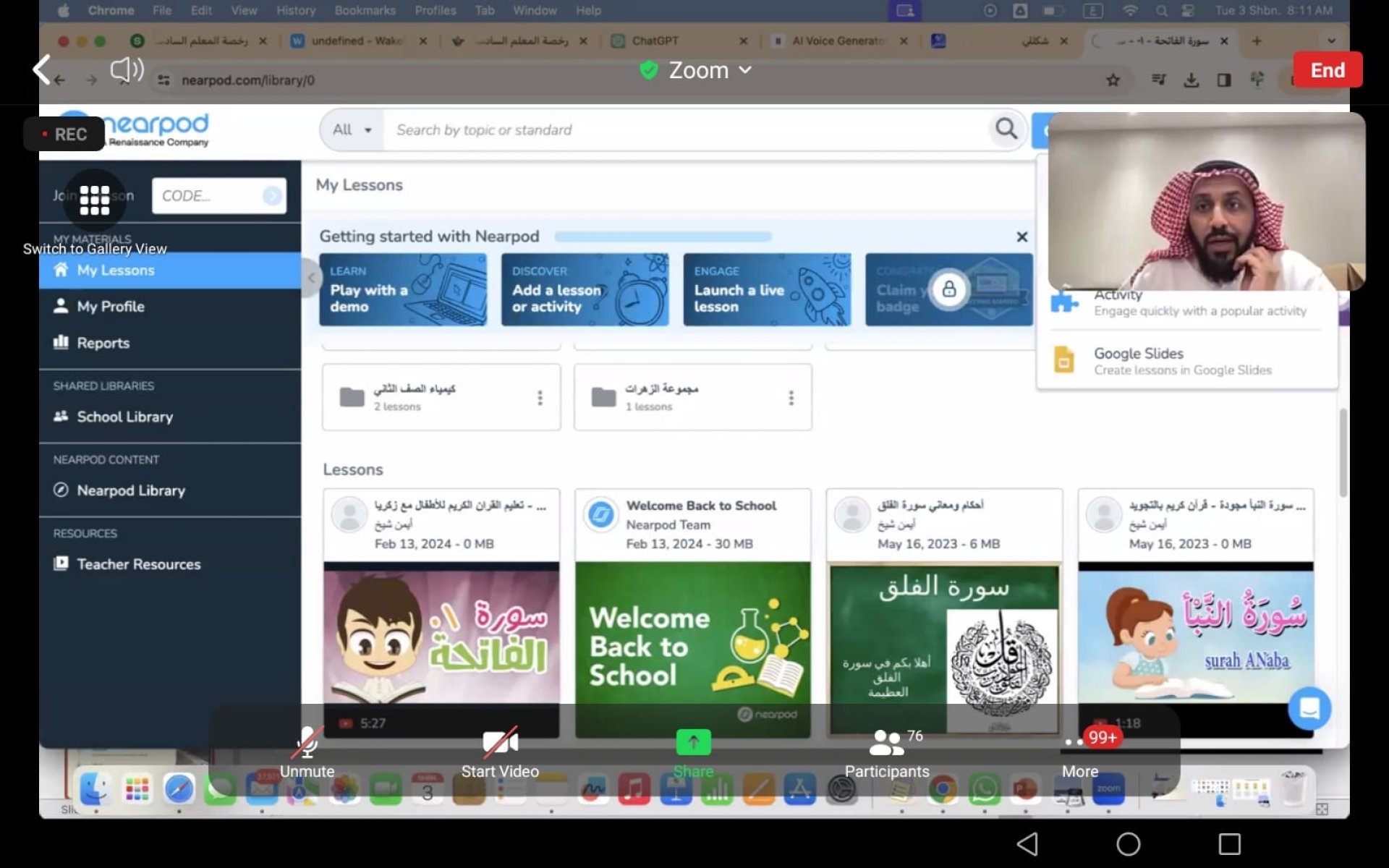Open Bookmarks menu in macOS menu bar
Screen dimensions: 1389x868
365,11
